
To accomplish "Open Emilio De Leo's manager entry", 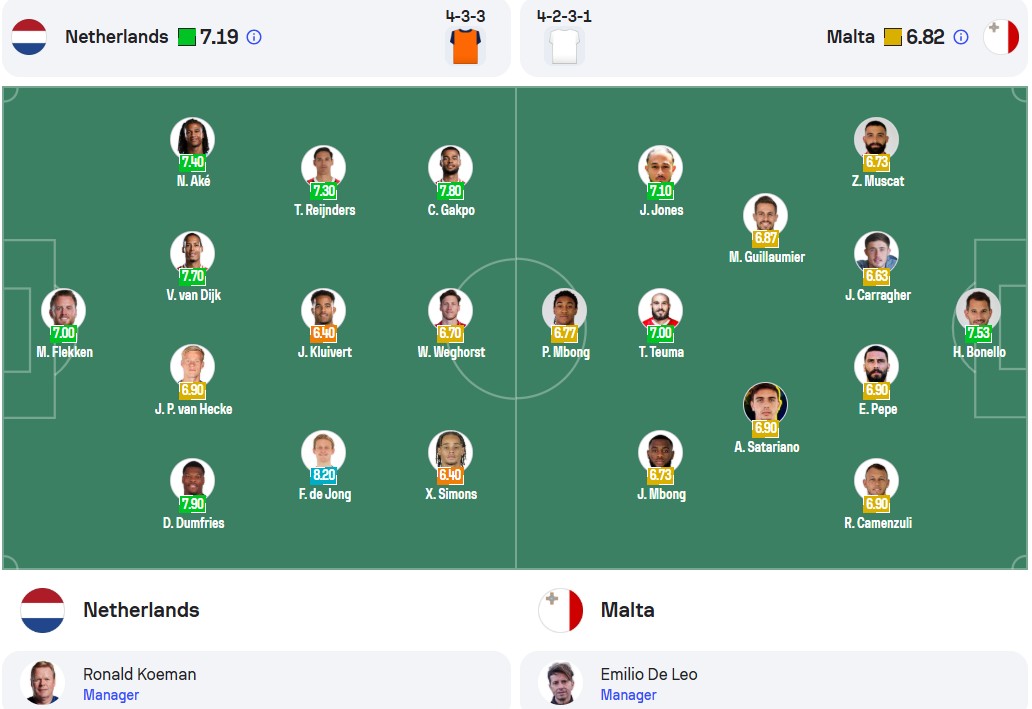I will pyautogui.click(x=774, y=683).
